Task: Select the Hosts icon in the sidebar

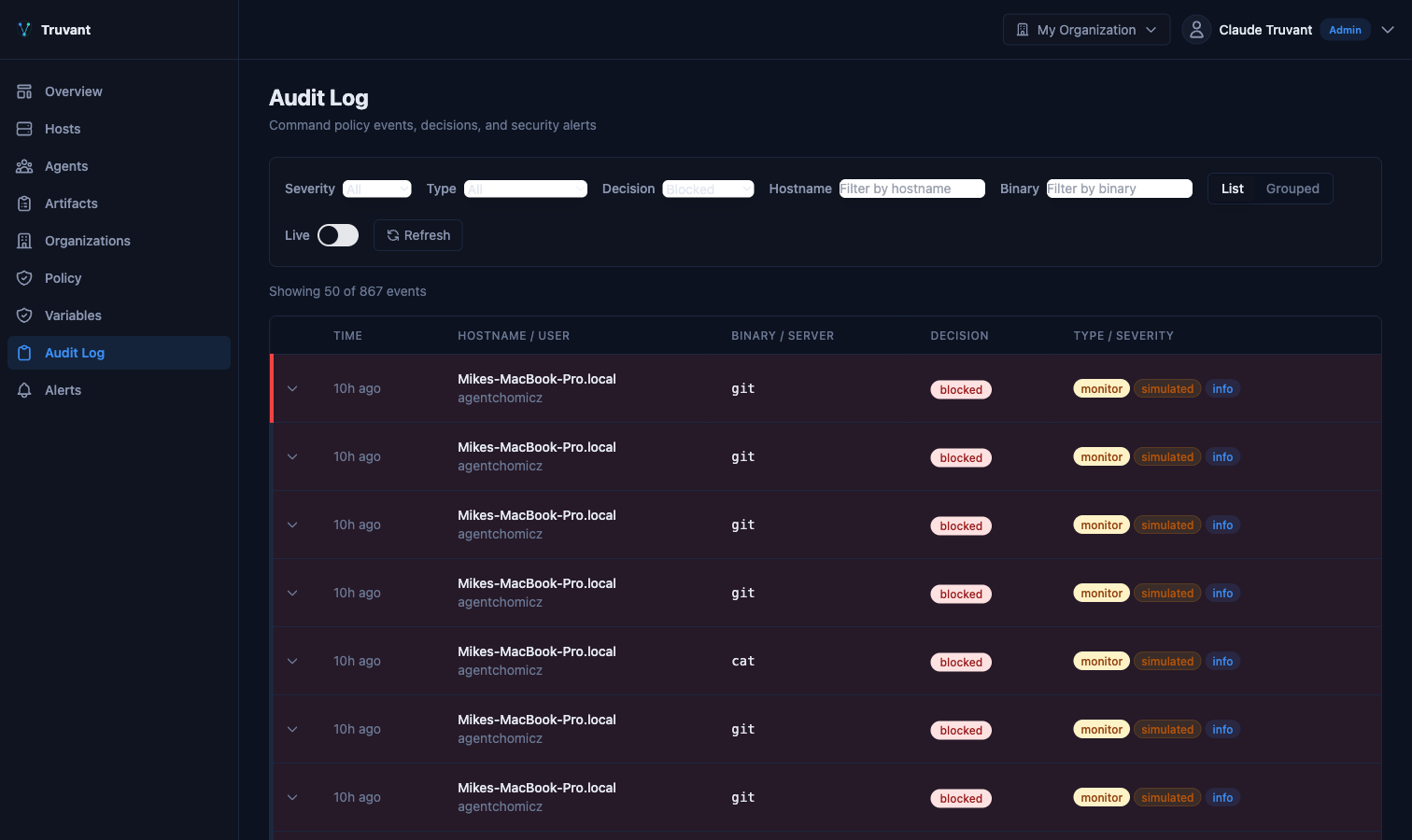Action: click(24, 128)
